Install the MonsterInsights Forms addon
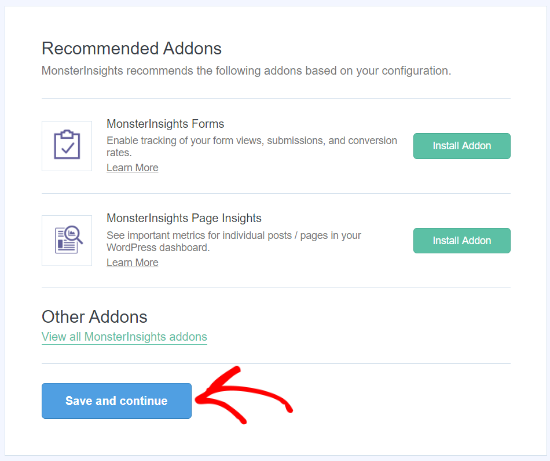 pos(462,146)
